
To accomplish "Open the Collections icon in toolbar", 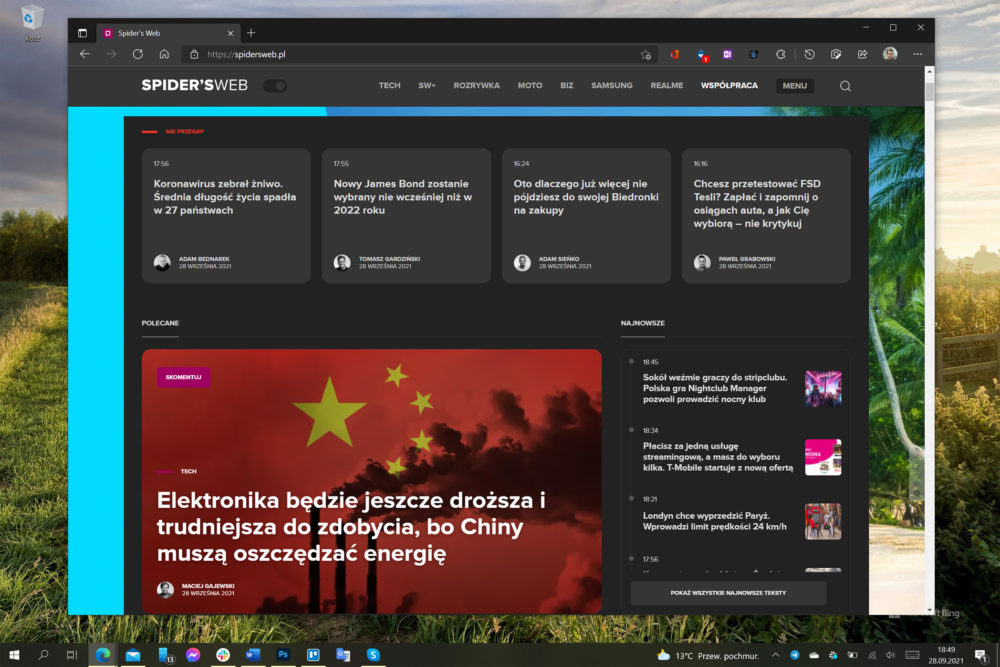I will point(836,55).
